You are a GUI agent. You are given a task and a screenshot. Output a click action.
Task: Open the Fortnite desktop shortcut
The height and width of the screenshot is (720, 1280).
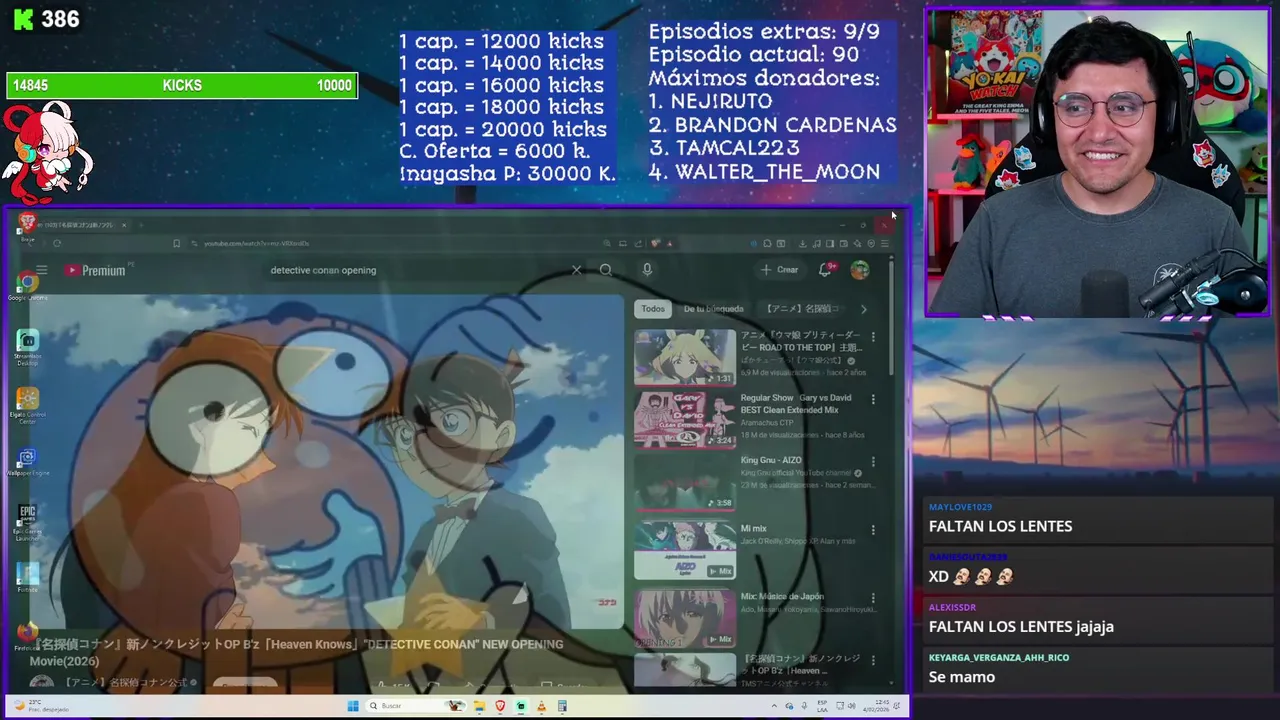[27, 577]
